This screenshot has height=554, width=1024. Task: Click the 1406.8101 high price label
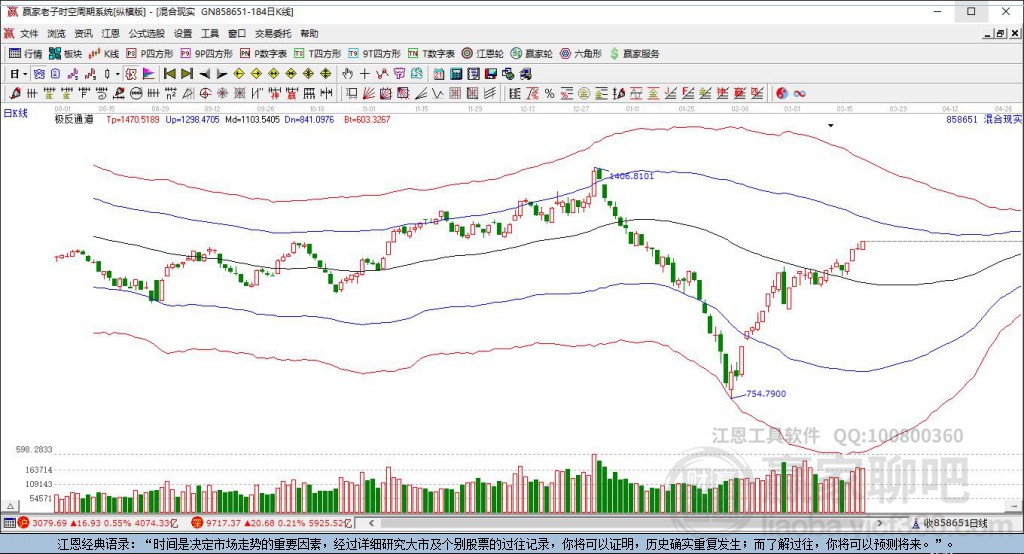[x=632, y=176]
